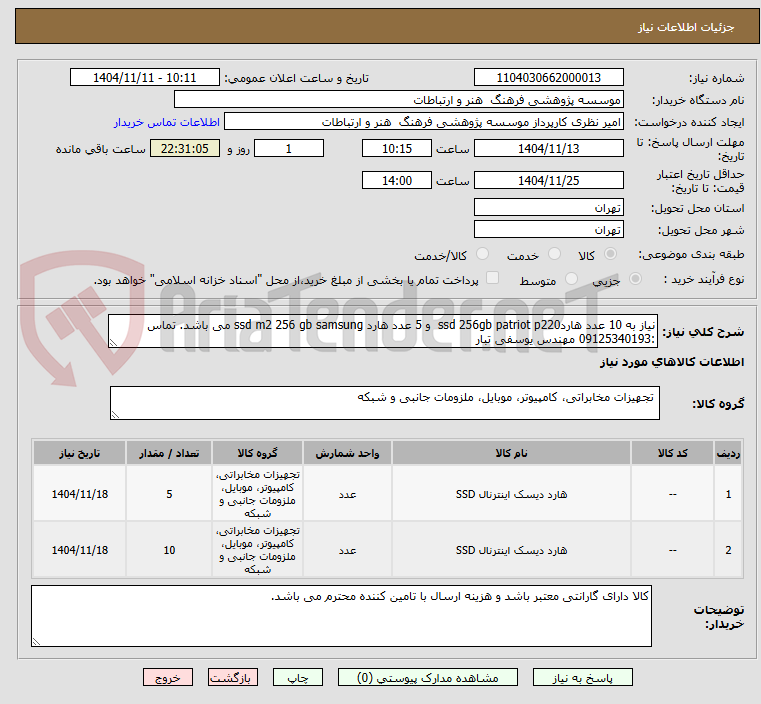Click the validity time field 14:00

397,180
